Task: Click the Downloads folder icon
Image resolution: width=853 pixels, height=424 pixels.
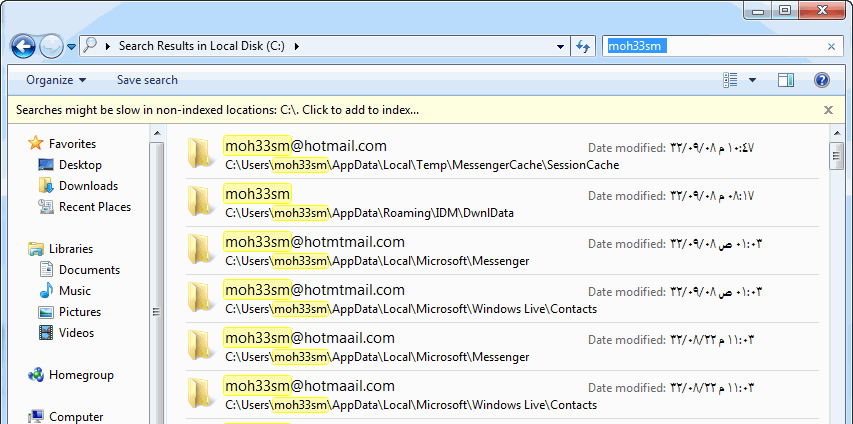Action: click(46, 186)
